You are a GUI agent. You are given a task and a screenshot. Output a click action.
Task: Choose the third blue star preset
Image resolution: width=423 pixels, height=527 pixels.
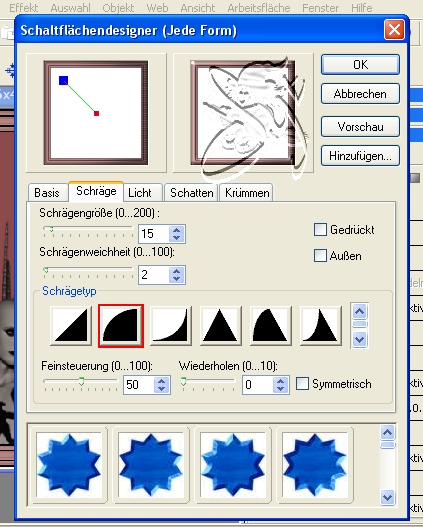click(x=233, y=465)
